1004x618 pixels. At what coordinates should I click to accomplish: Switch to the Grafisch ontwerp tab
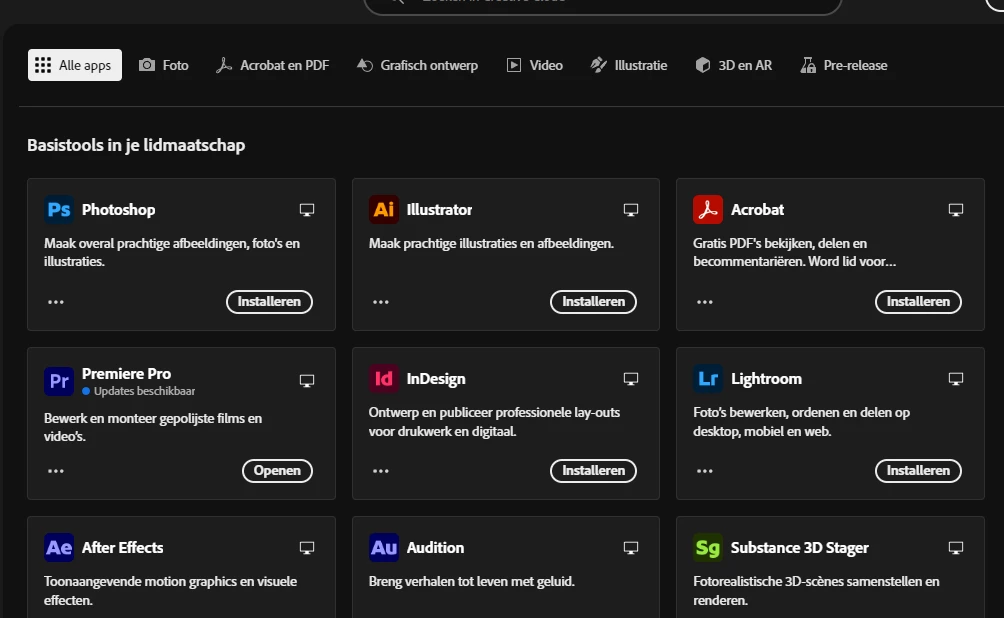417,65
